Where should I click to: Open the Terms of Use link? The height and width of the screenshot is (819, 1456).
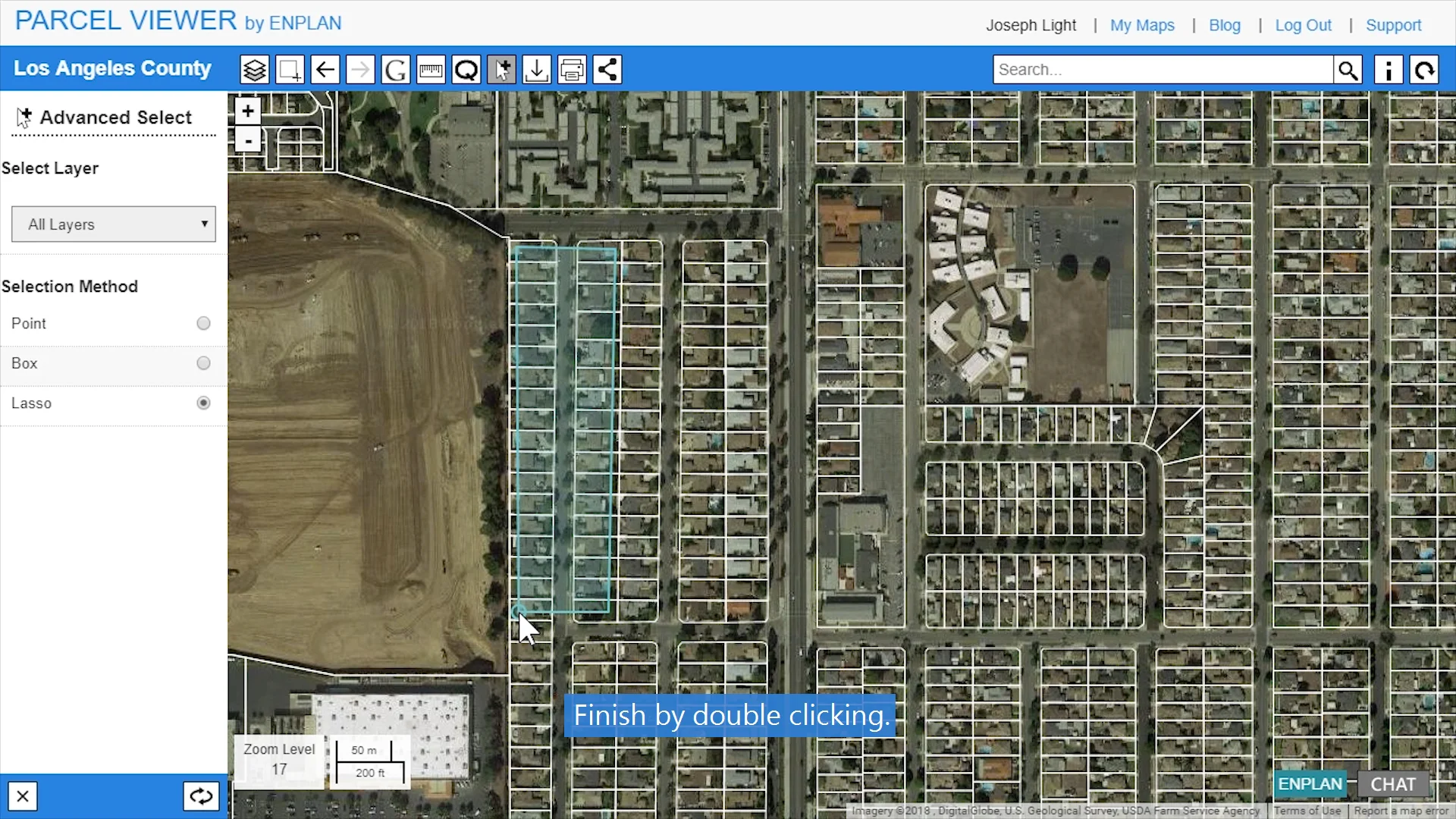pyautogui.click(x=1307, y=811)
